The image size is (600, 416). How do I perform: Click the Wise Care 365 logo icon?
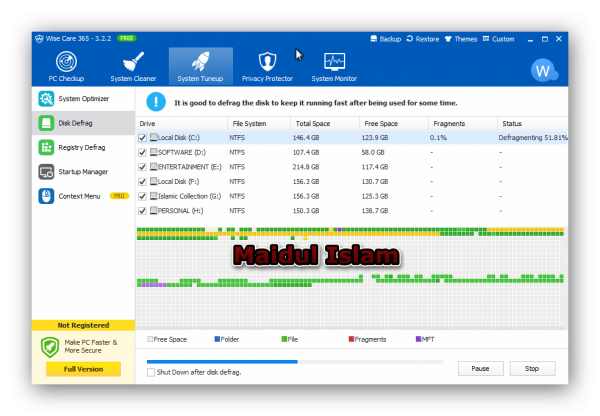tap(39, 39)
